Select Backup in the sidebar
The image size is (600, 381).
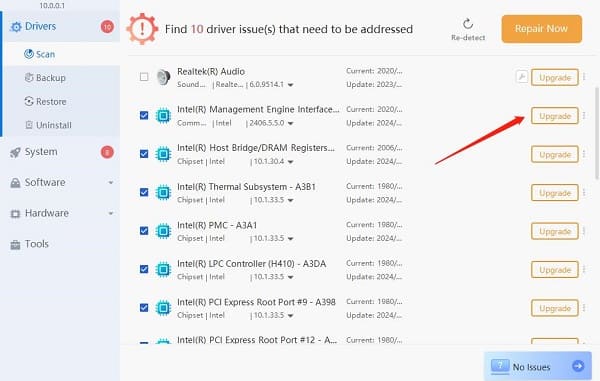[x=61, y=78]
